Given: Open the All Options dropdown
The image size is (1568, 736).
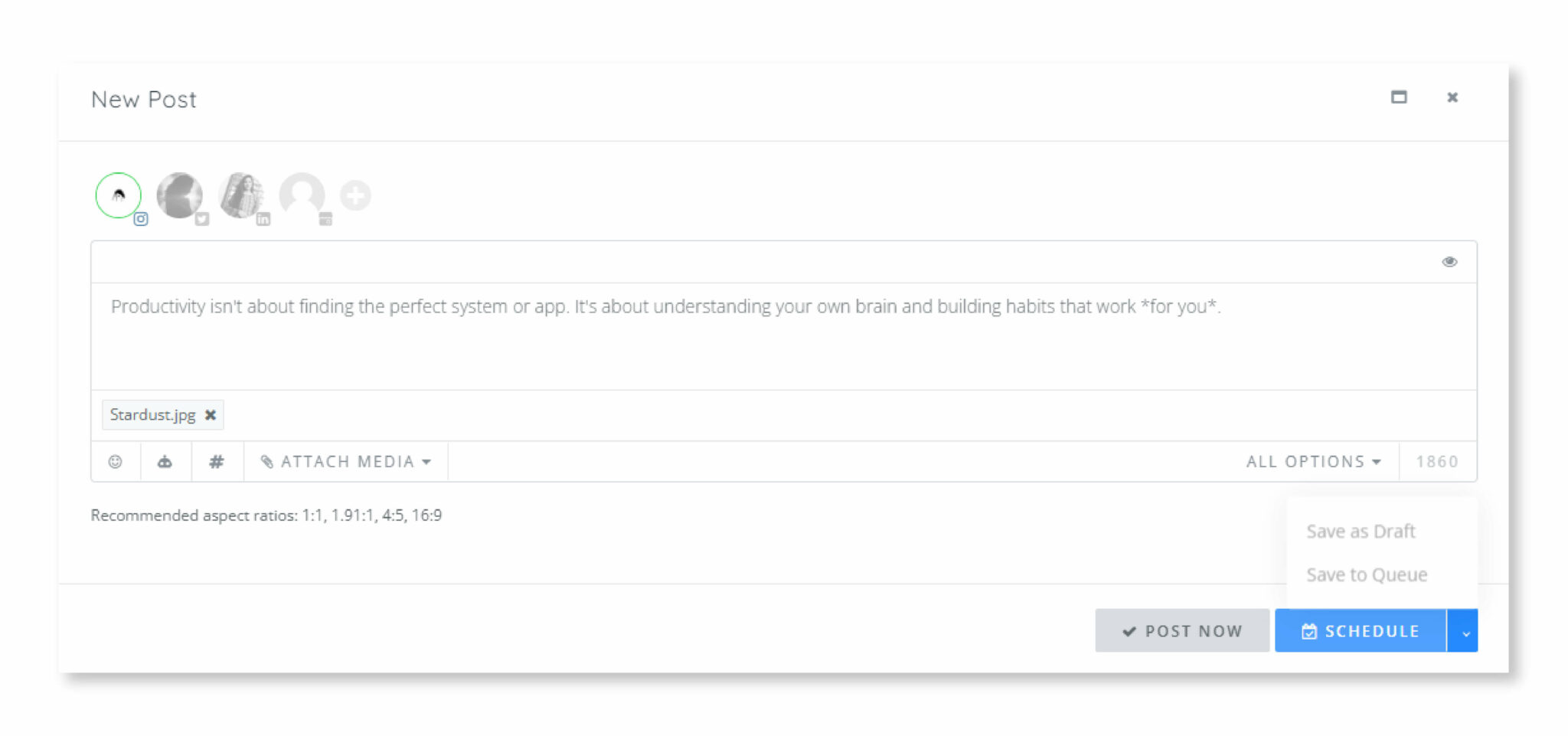Looking at the screenshot, I should click(1313, 462).
